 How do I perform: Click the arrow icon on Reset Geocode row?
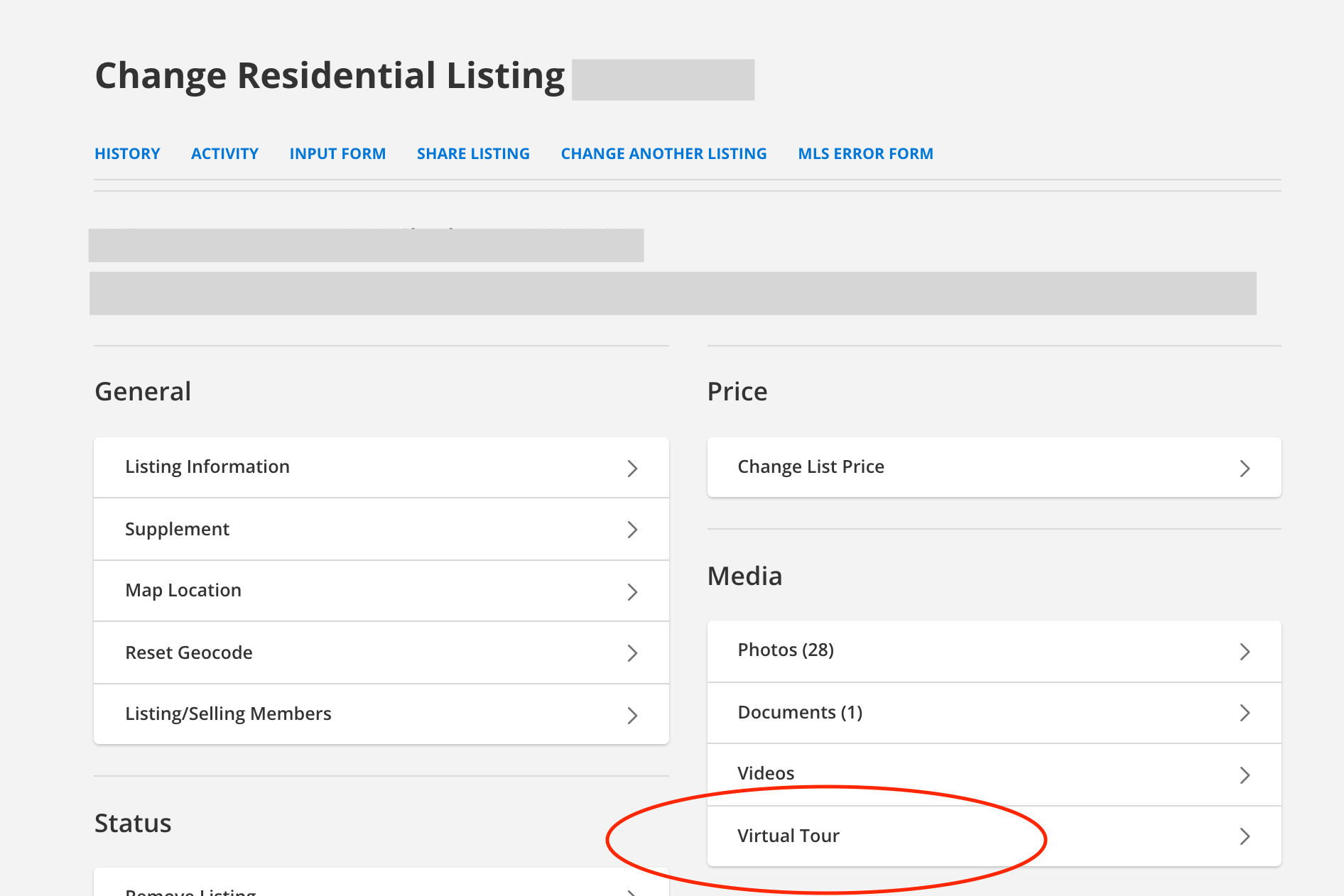[632, 653]
